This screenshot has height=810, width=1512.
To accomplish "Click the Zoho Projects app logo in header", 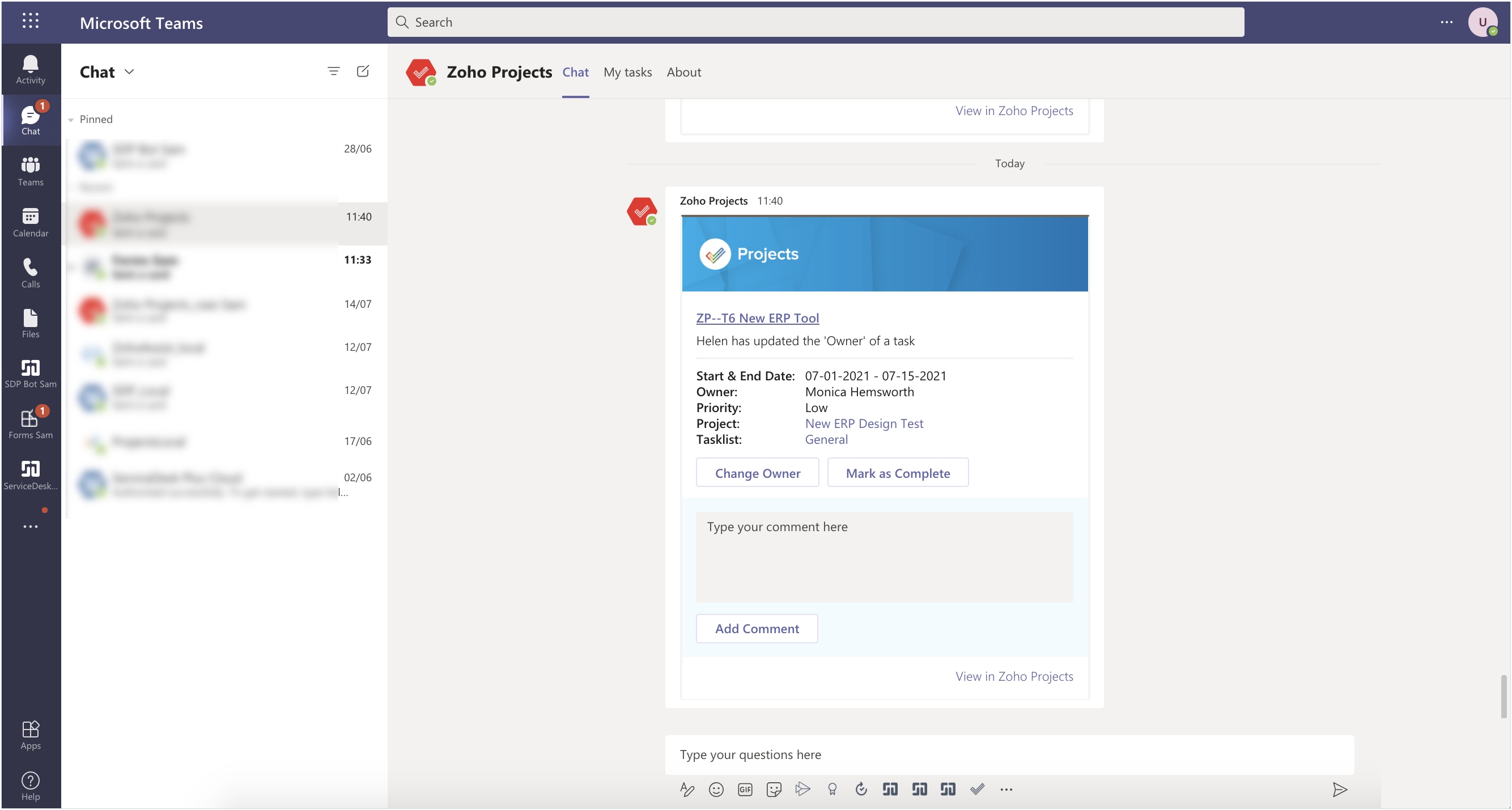I will [421, 72].
